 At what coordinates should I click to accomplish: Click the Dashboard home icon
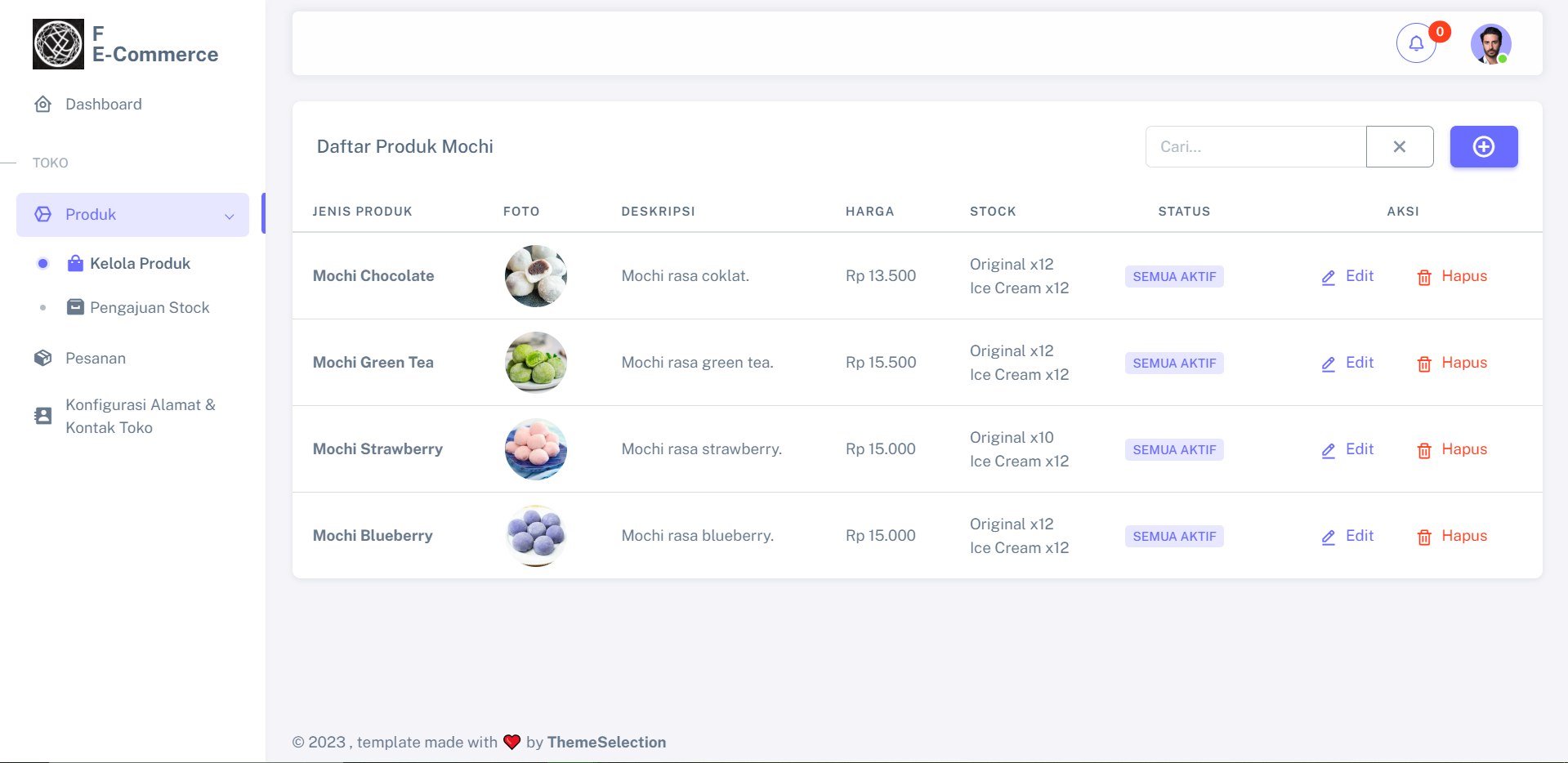(43, 105)
